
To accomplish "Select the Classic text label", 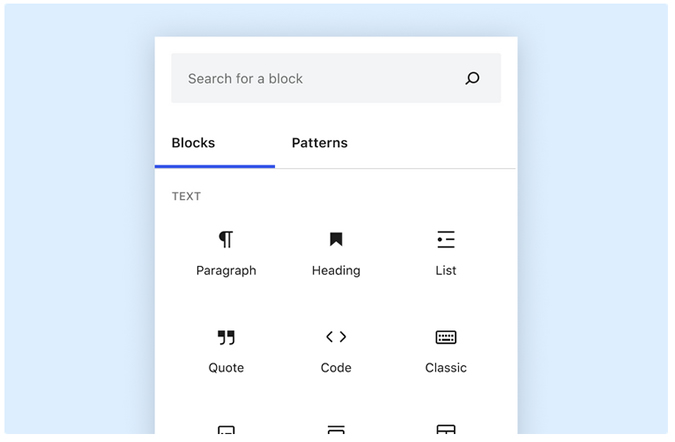I will coord(446,368).
